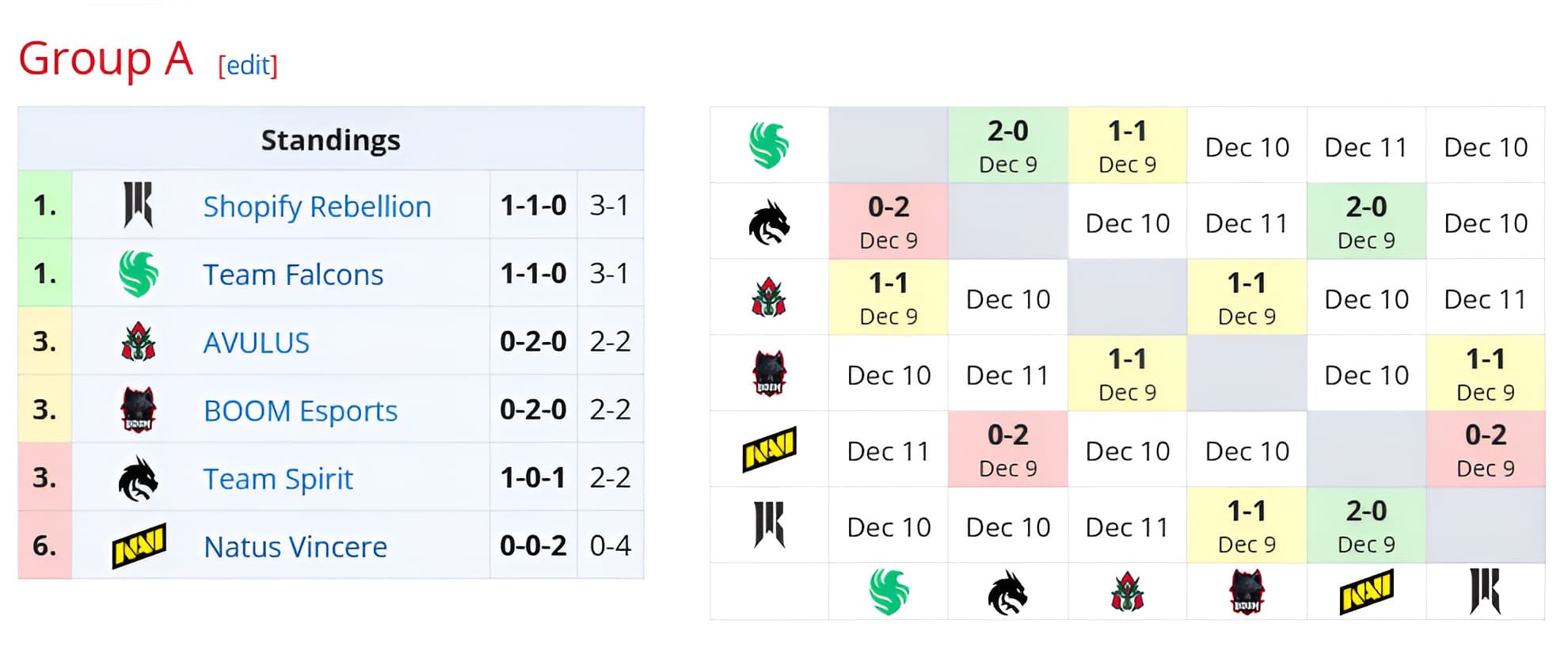This screenshot has width=1568, height=646.
Task: Click the Dec 11 Falcons vs NAVI match cell
Action: pos(1365,146)
